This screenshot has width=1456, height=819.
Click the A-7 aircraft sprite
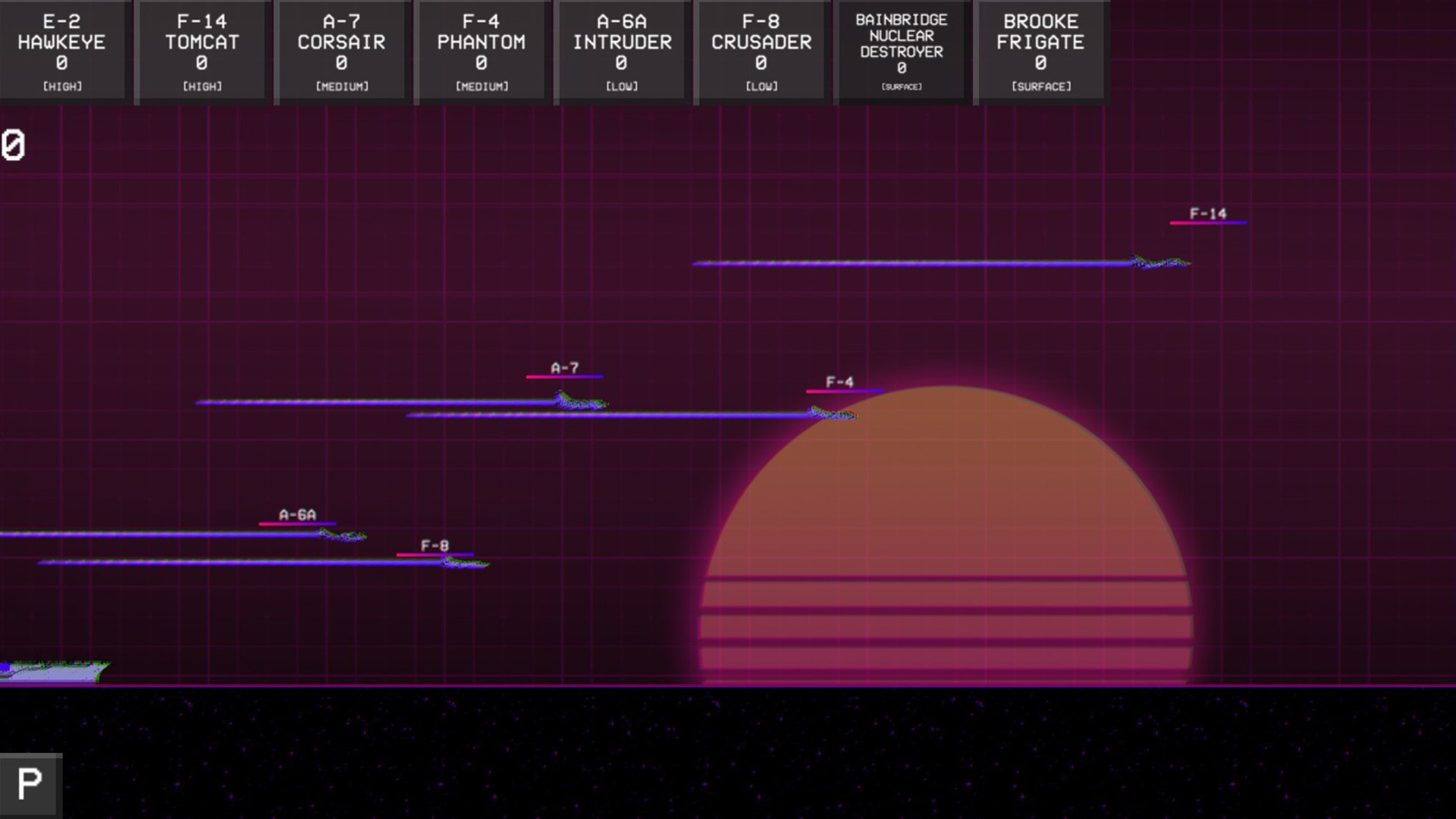[x=580, y=401]
